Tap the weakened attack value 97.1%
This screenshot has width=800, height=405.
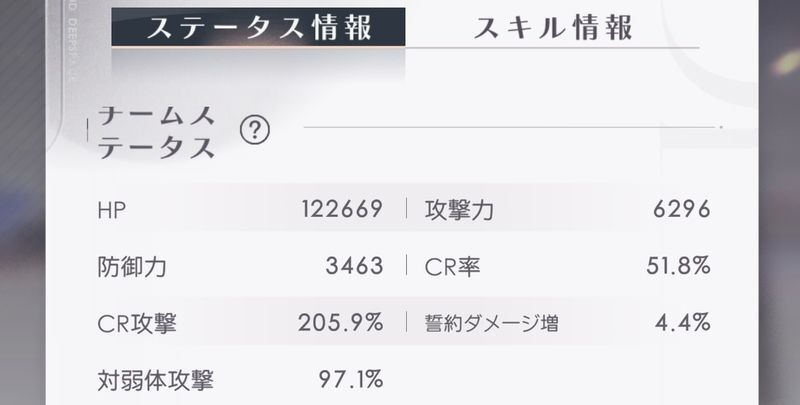pyautogui.click(x=351, y=379)
